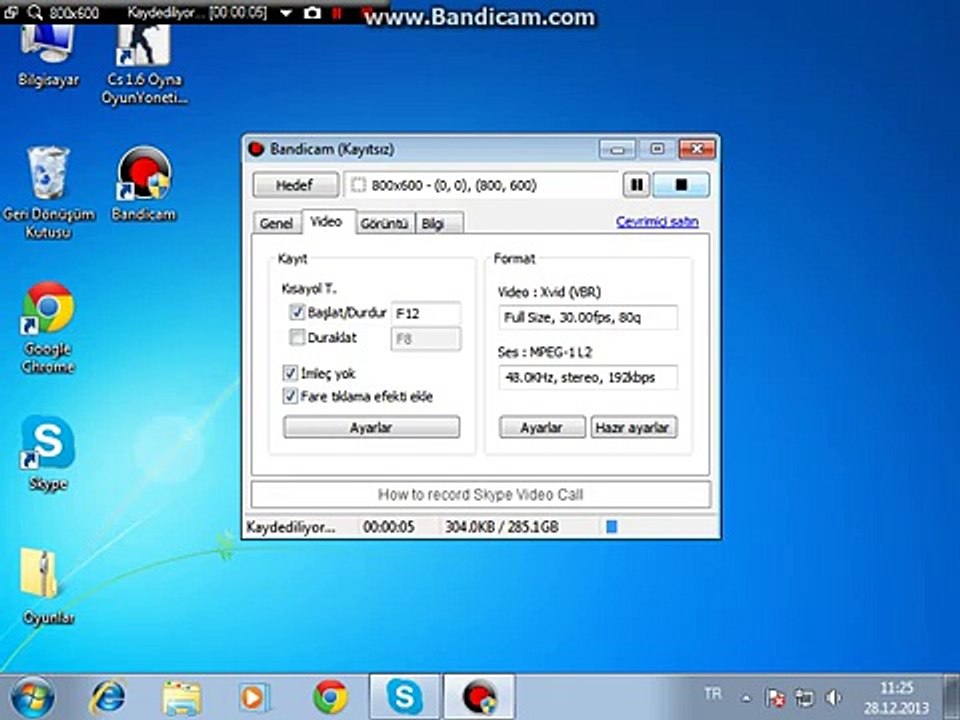The width and height of the screenshot is (960, 720).
Task: Minimize the Bandicam window
Action: (x=617, y=149)
